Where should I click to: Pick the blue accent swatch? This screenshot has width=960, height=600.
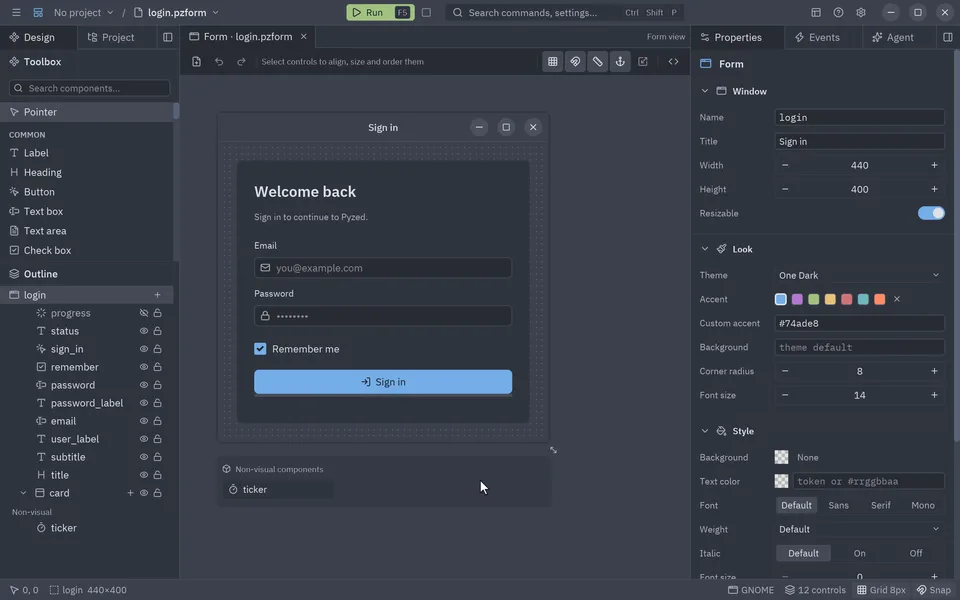coord(781,299)
